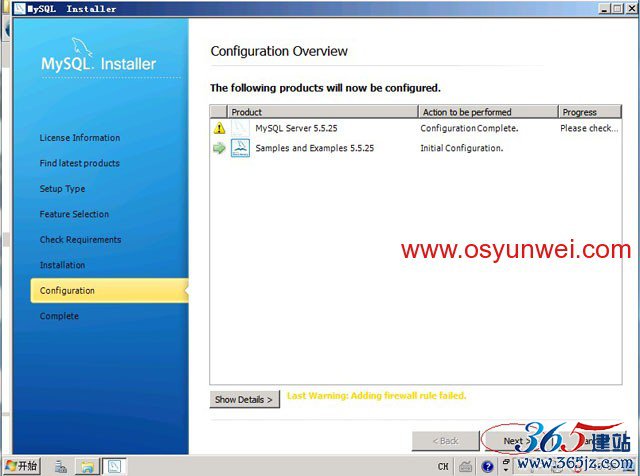Open the server manager taskbar icon

(61, 466)
